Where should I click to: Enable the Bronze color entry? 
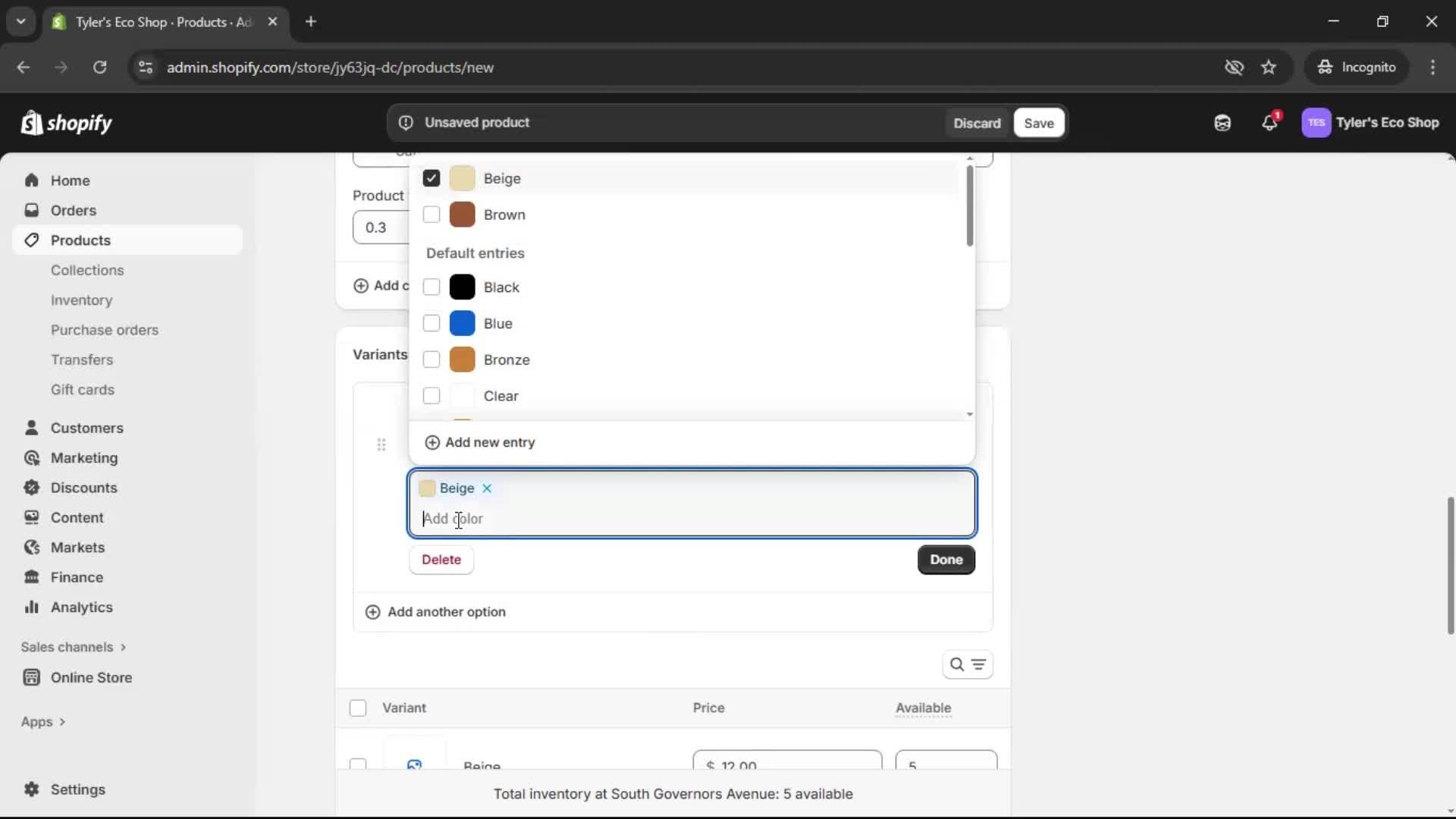(x=431, y=359)
